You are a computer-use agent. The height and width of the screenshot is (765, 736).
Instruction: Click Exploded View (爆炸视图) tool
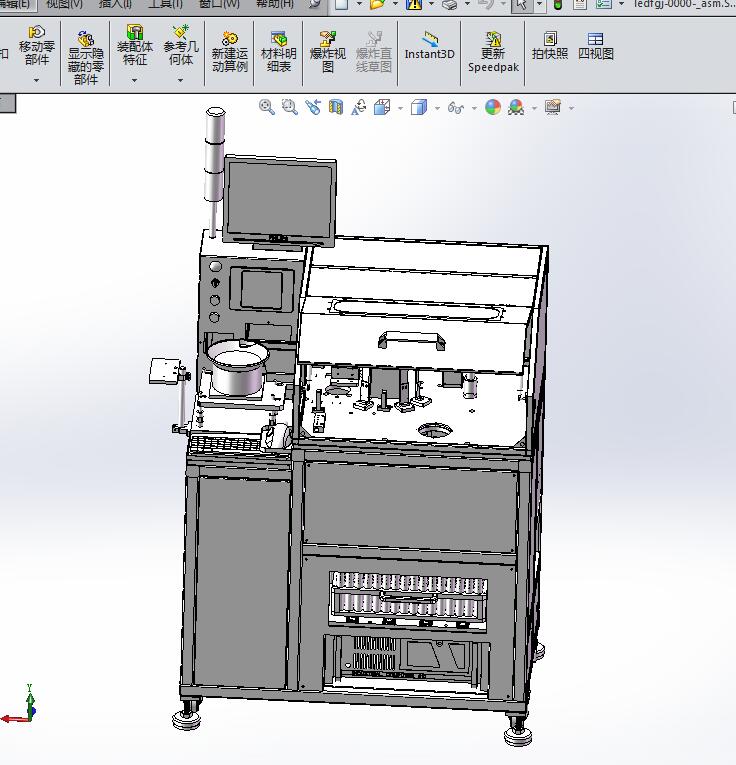click(328, 52)
